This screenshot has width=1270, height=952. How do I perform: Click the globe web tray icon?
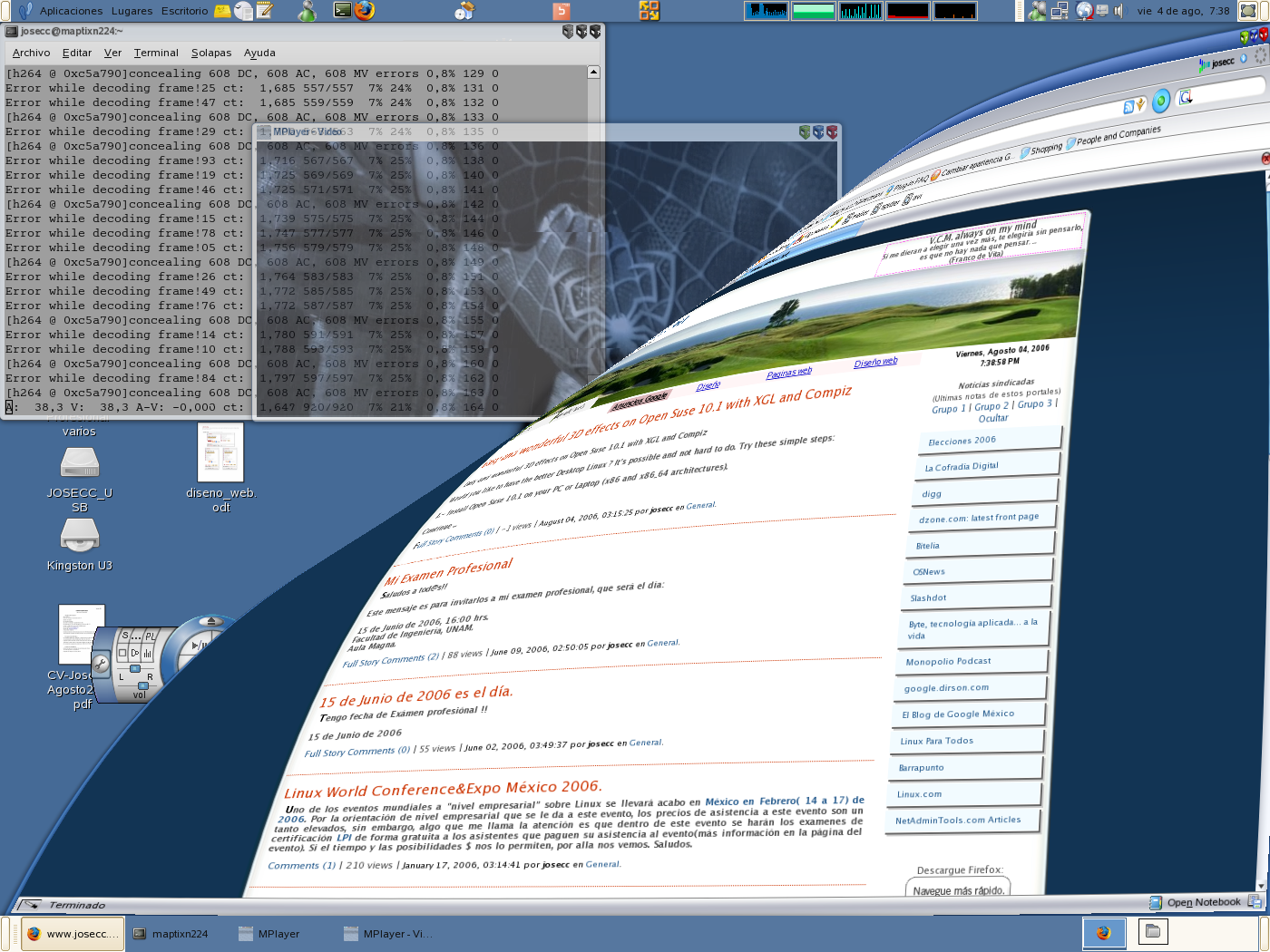(1084, 11)
